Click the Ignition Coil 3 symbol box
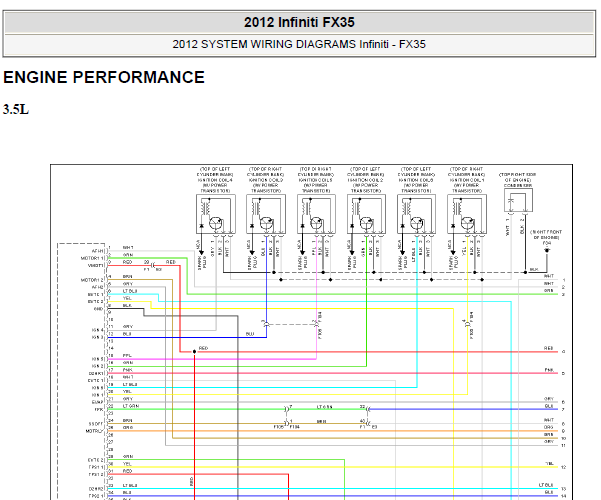 tap(266, 214)
